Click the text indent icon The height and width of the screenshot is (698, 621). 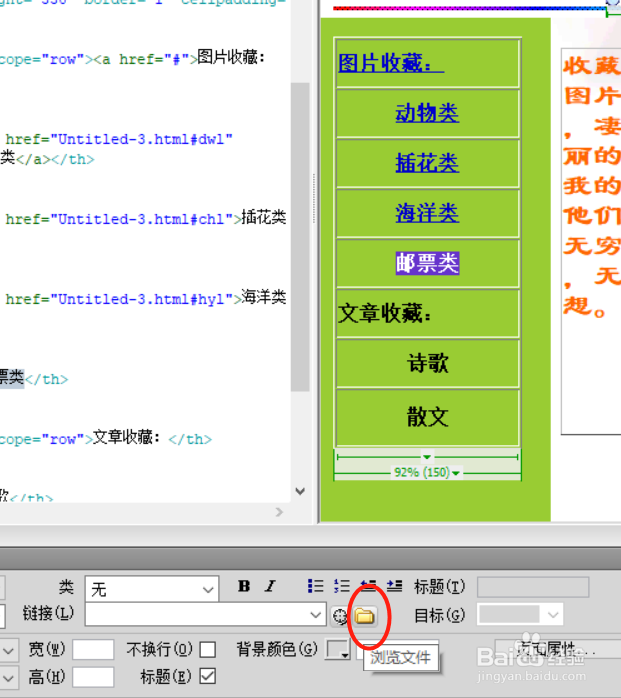(394, 586)
